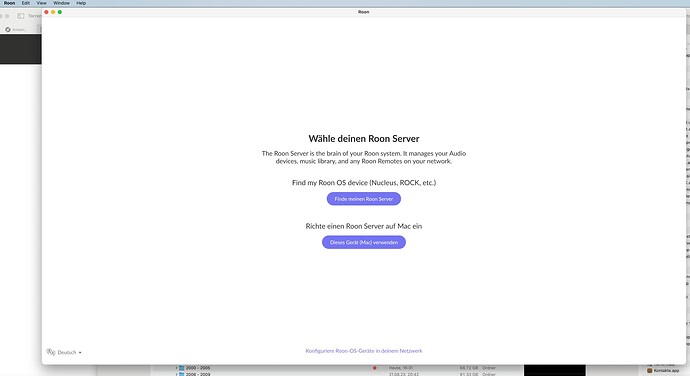Toggle the sidebar icon in background window
The width and height of the screenshot is (690, 376).
click(21, 16)
